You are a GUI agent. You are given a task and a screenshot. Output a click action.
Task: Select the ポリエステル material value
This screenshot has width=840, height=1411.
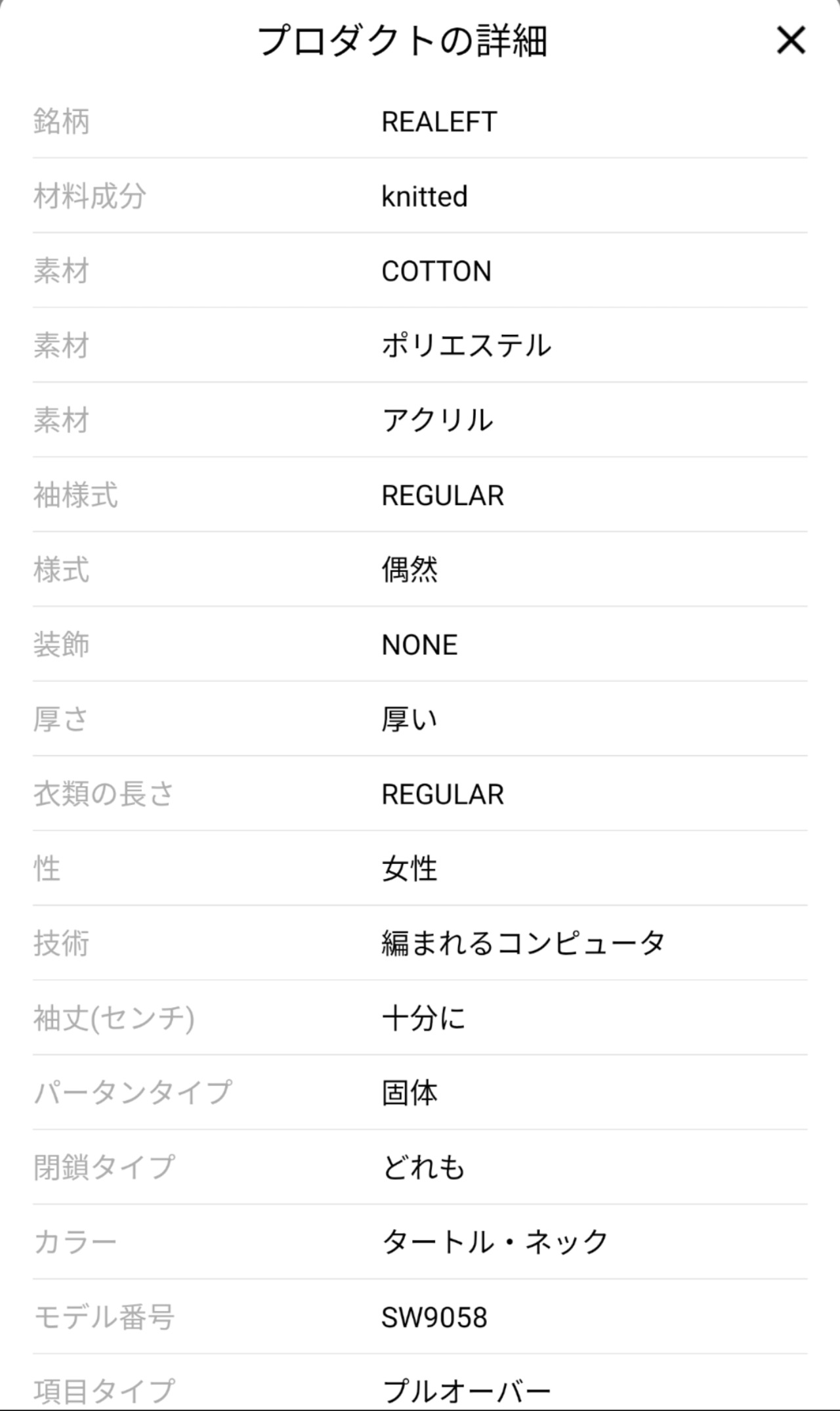coord(466,346)
